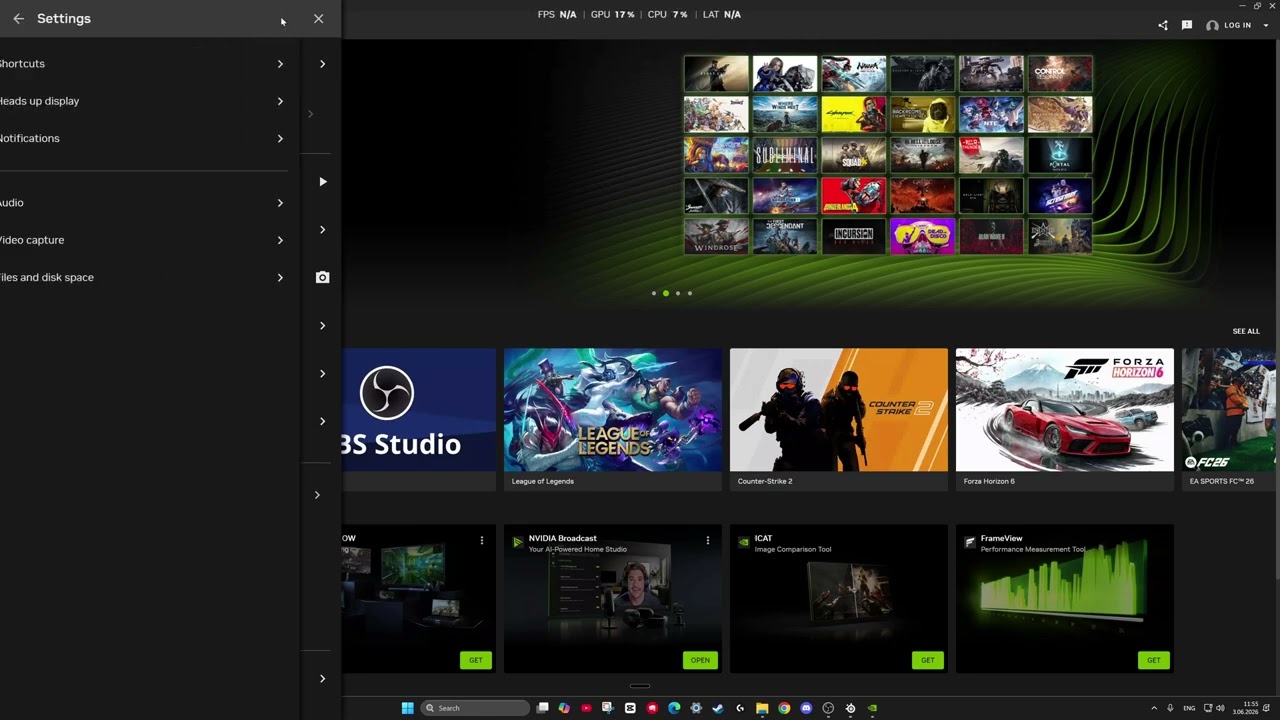Click the CPU 7% readout
1280x720 pixels.
click(667, 15)
